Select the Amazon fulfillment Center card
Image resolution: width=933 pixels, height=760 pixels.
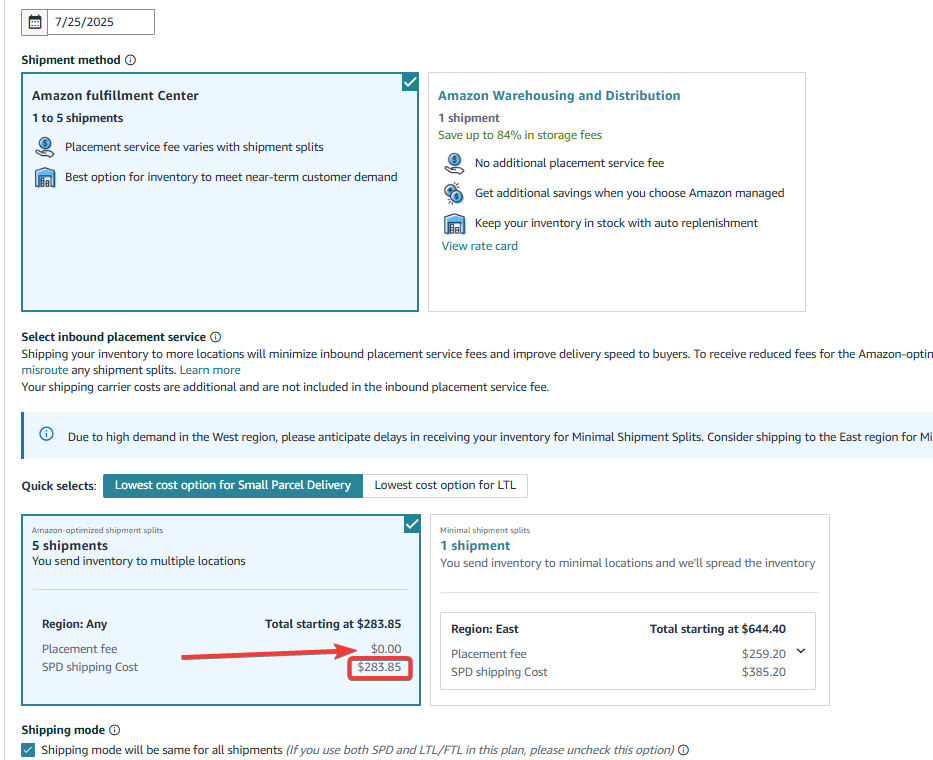click(220, 192)
